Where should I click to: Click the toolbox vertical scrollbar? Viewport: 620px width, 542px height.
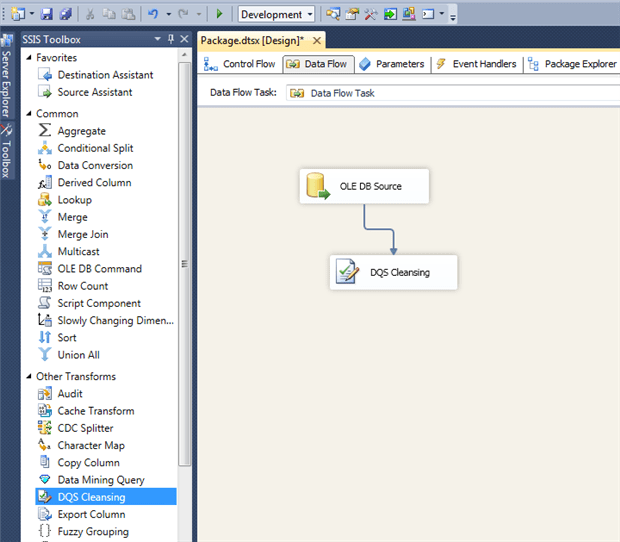[x=184, y=263]
